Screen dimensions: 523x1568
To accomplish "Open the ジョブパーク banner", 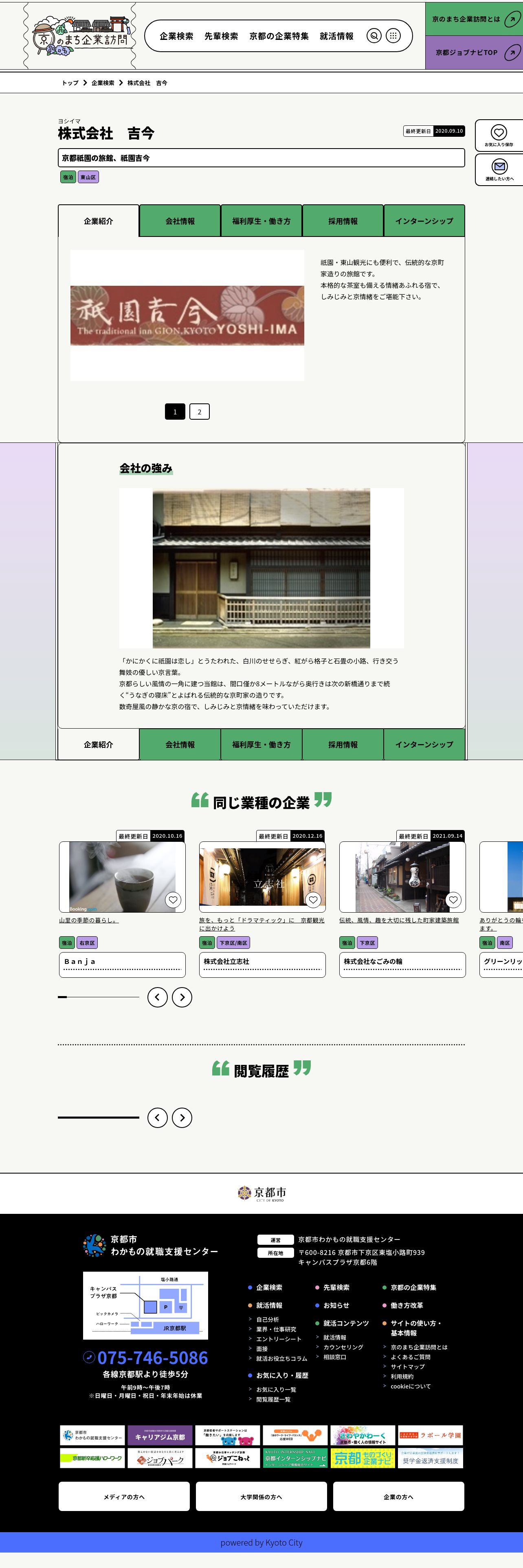I will 160,1458.
